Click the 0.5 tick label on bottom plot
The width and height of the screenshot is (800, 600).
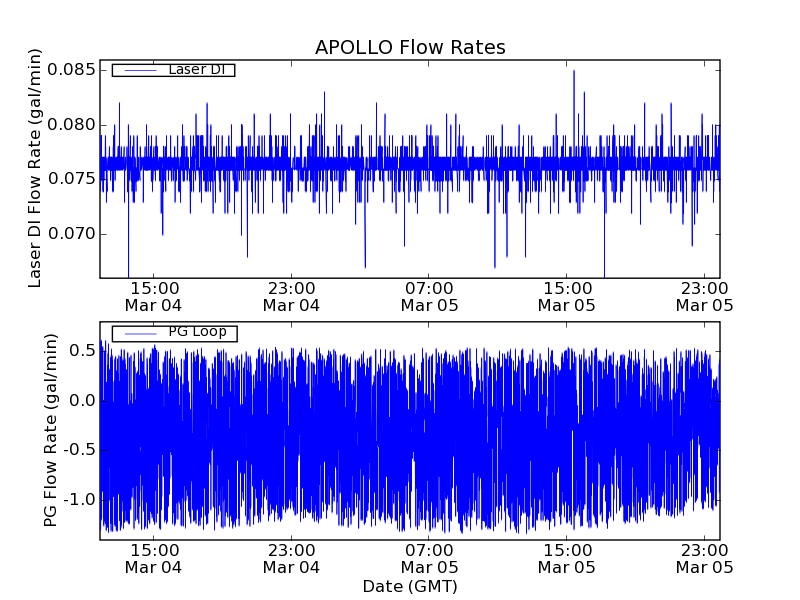click(x=83, y=351)
